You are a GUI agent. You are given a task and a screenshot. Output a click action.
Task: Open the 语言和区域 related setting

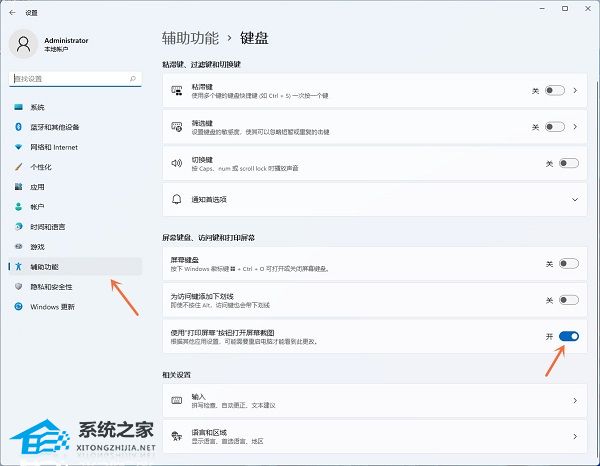coord(370,437)
